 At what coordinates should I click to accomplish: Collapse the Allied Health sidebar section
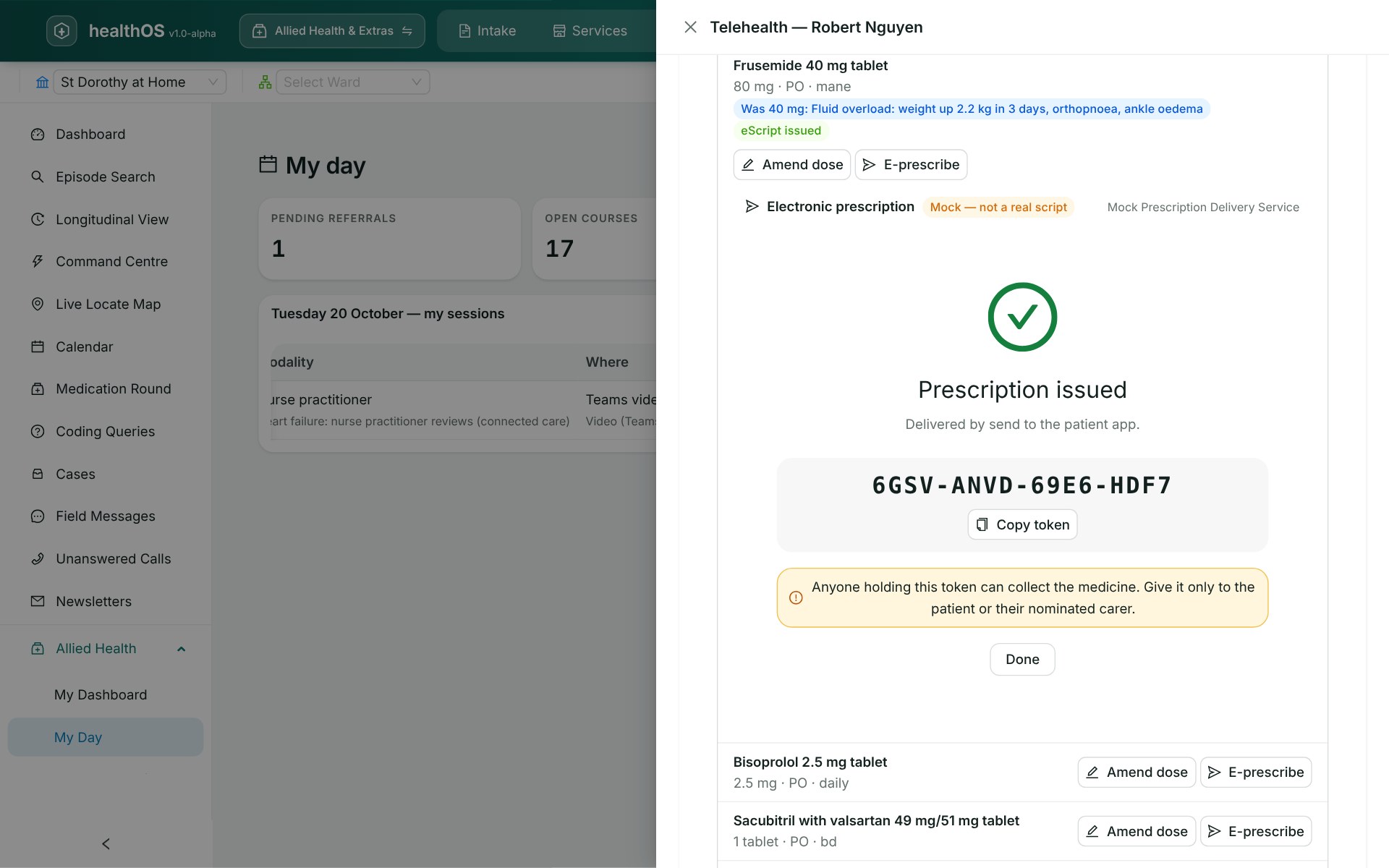coord(182,650)
